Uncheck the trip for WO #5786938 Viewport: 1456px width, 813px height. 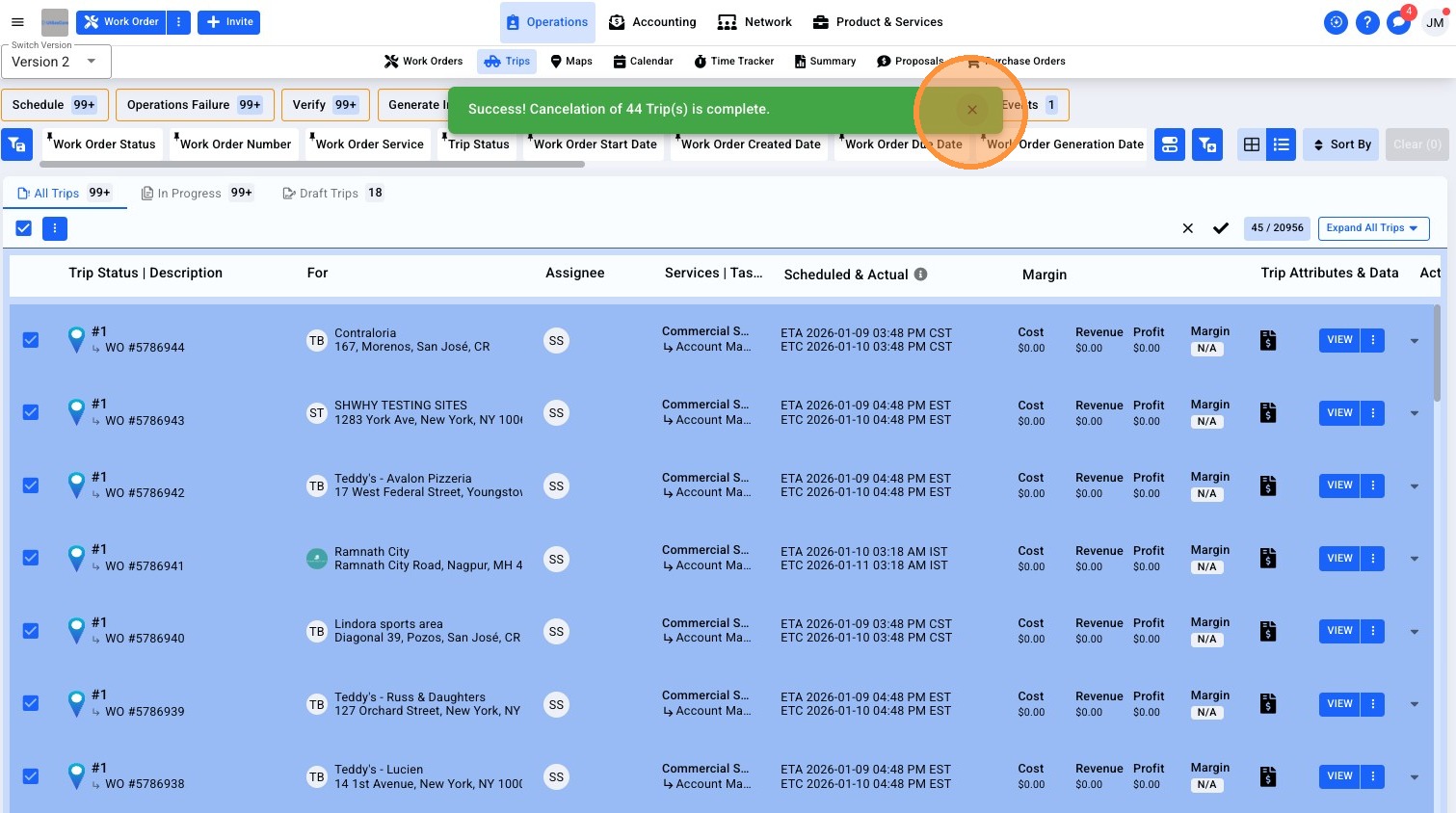click(x=31, y=776)
